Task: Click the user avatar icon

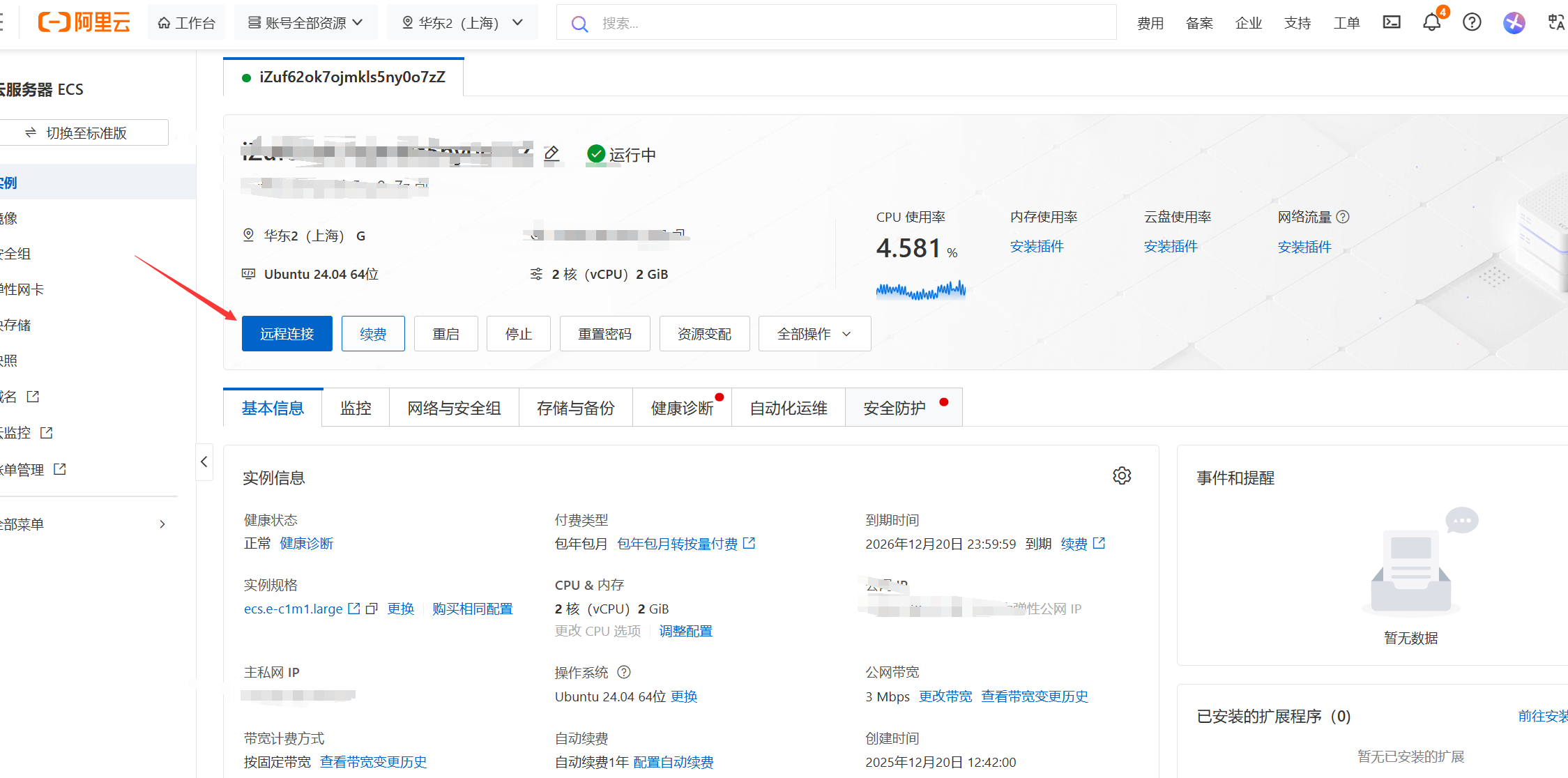Action: (x=1514, y=22)
